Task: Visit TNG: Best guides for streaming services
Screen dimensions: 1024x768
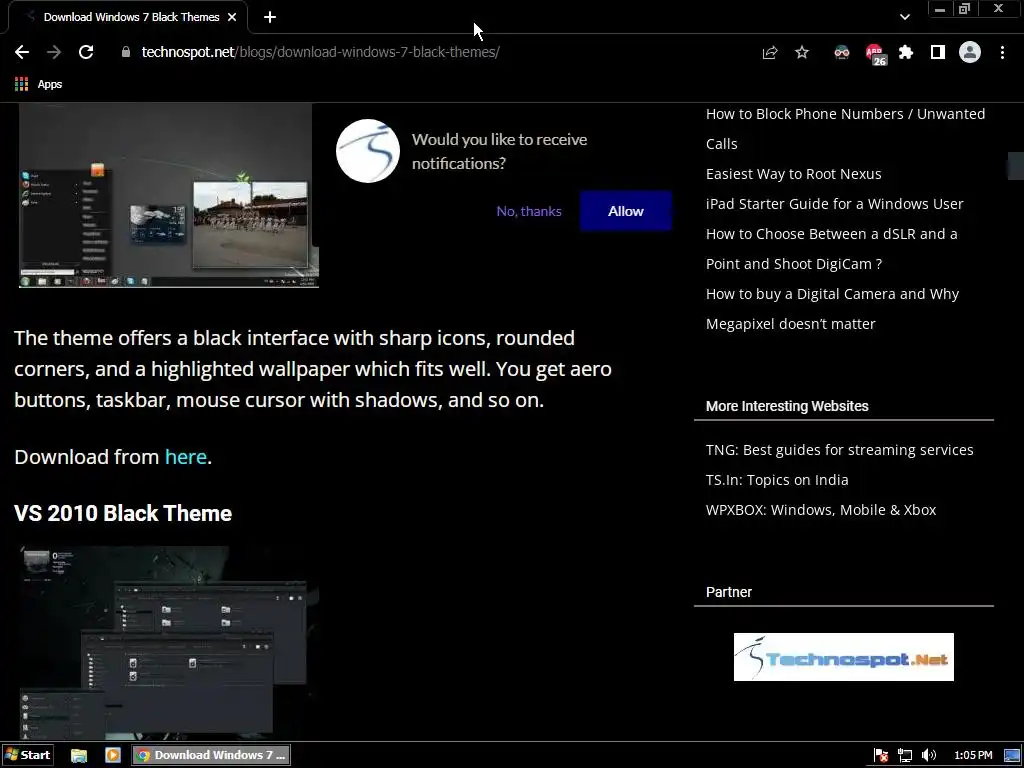Action: point(839,450)
